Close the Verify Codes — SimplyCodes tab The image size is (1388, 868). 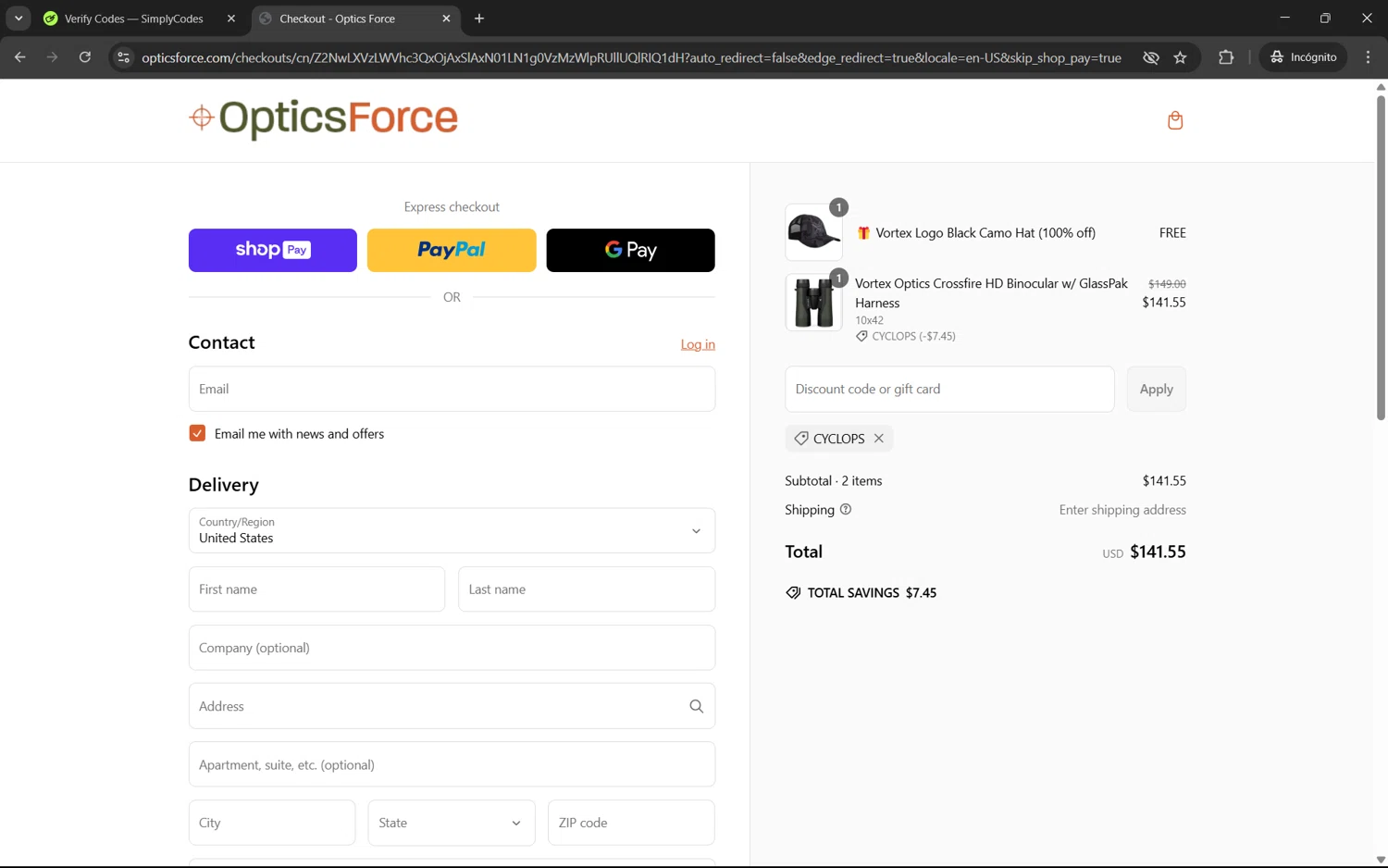[231, 19]
